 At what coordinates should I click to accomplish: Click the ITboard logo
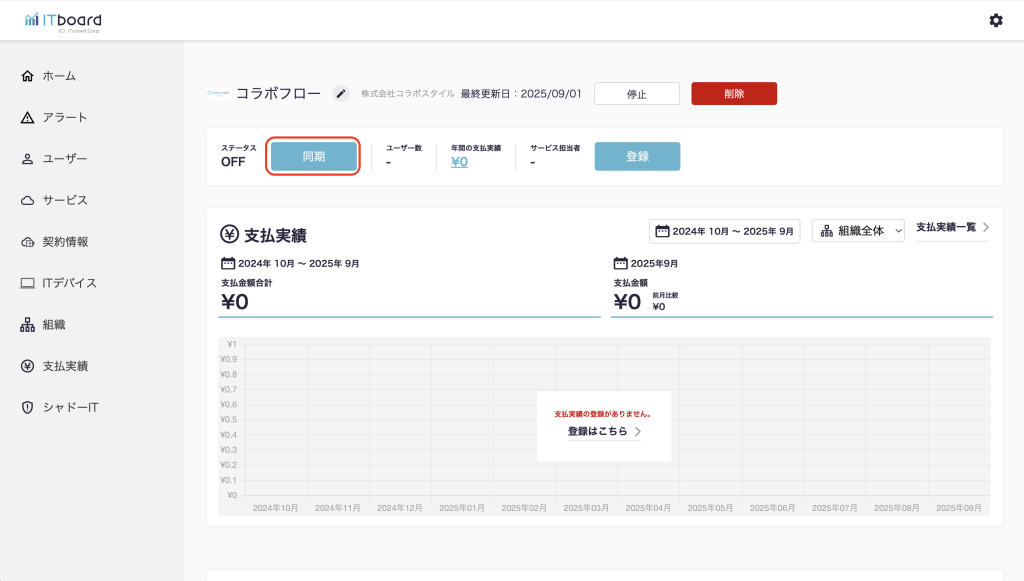(62, 21)
